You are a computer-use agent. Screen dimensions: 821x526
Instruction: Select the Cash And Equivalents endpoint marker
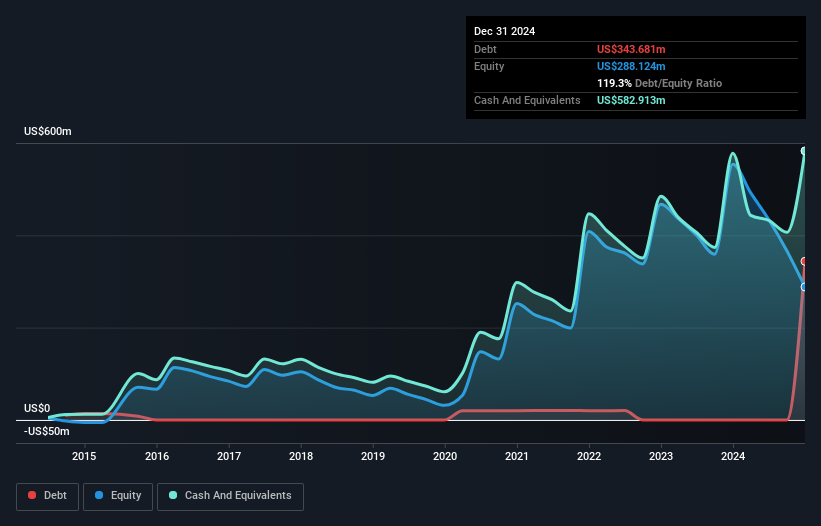tap(804, 151)
